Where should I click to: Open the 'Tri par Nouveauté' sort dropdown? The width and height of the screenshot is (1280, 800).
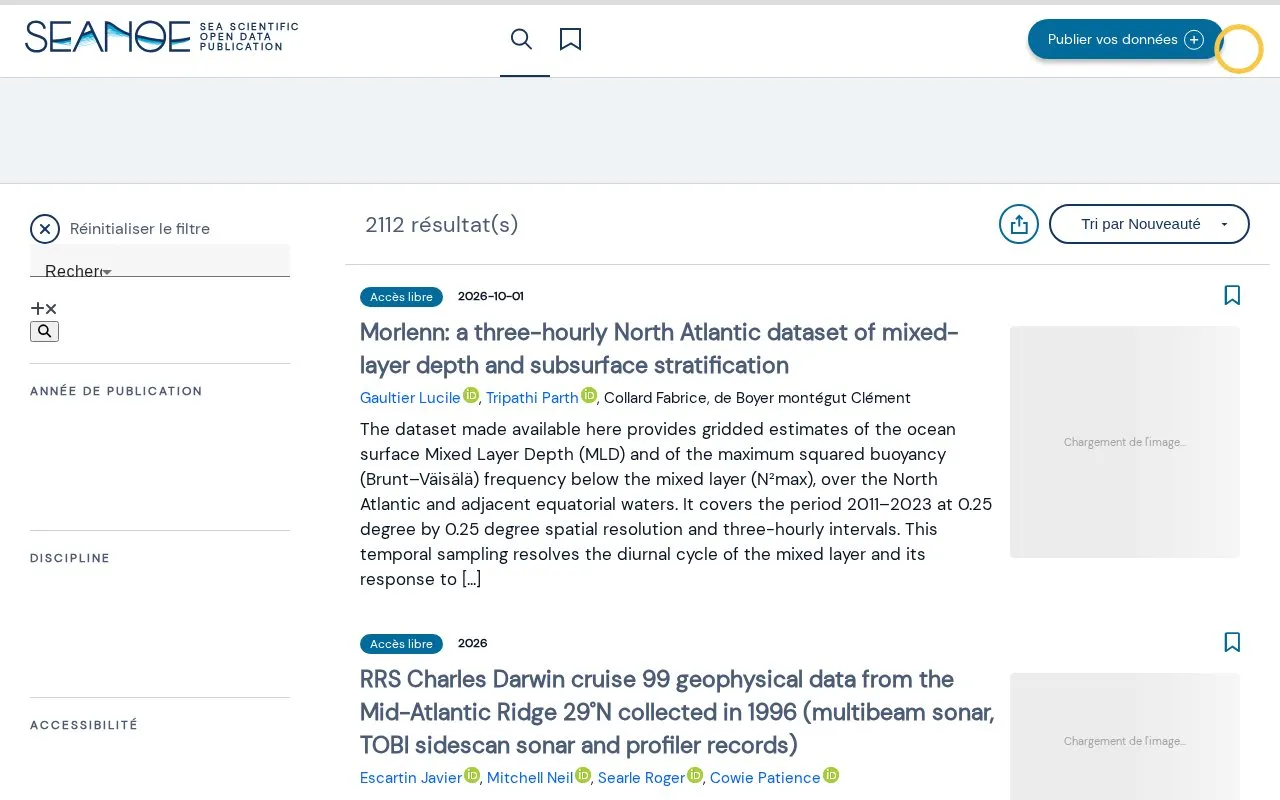pyautogui.click(x=1149, y=224)
